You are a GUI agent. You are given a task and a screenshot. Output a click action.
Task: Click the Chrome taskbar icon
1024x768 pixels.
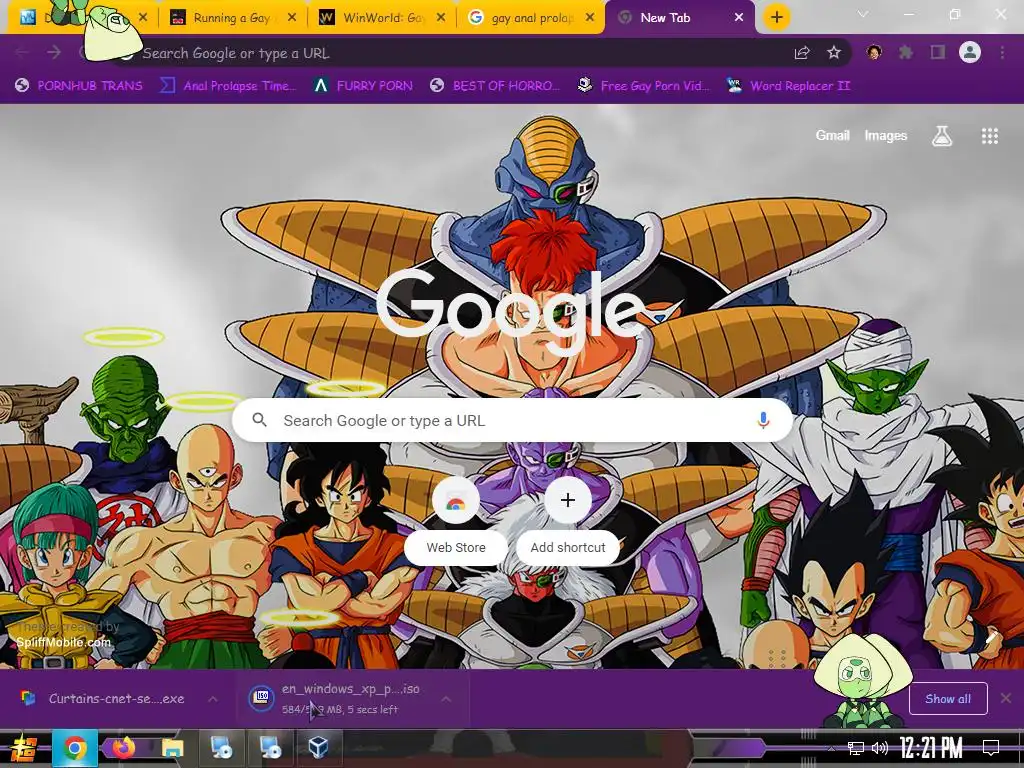coord(75,748)
